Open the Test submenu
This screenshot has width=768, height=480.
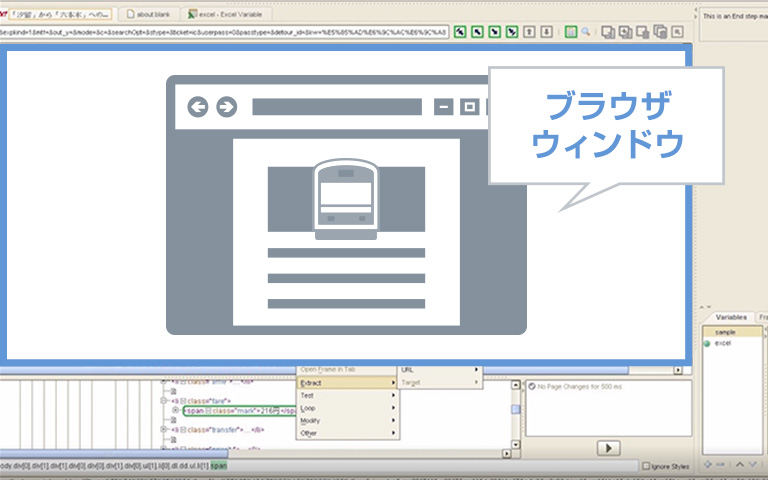point(348,395)
